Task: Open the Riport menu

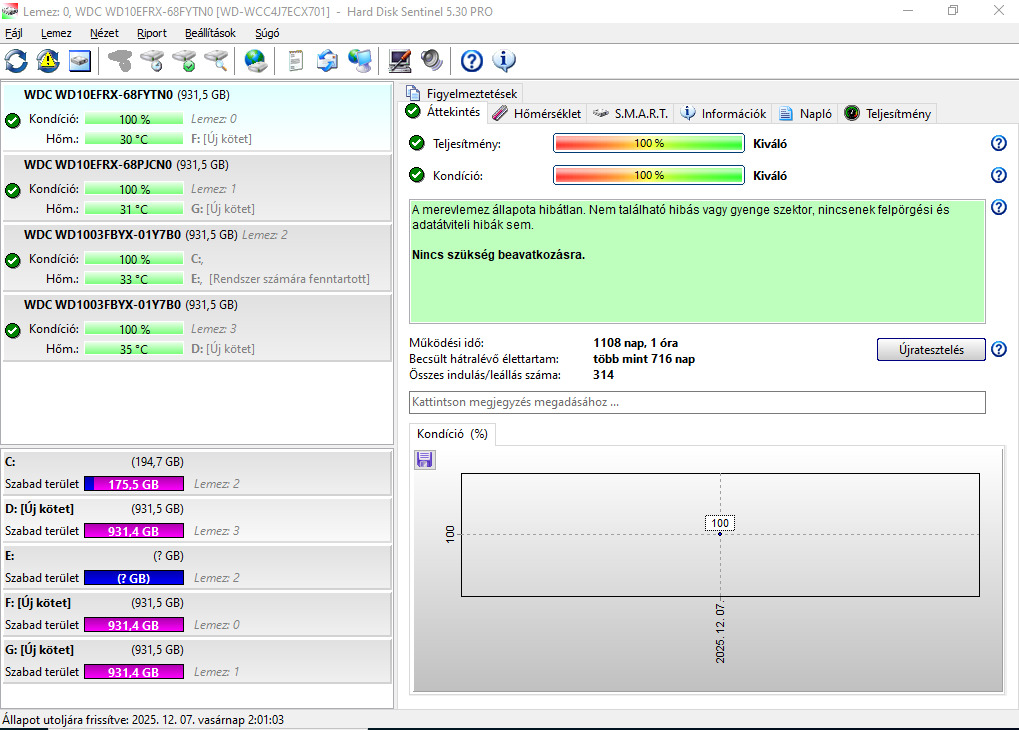Action: 151,33
